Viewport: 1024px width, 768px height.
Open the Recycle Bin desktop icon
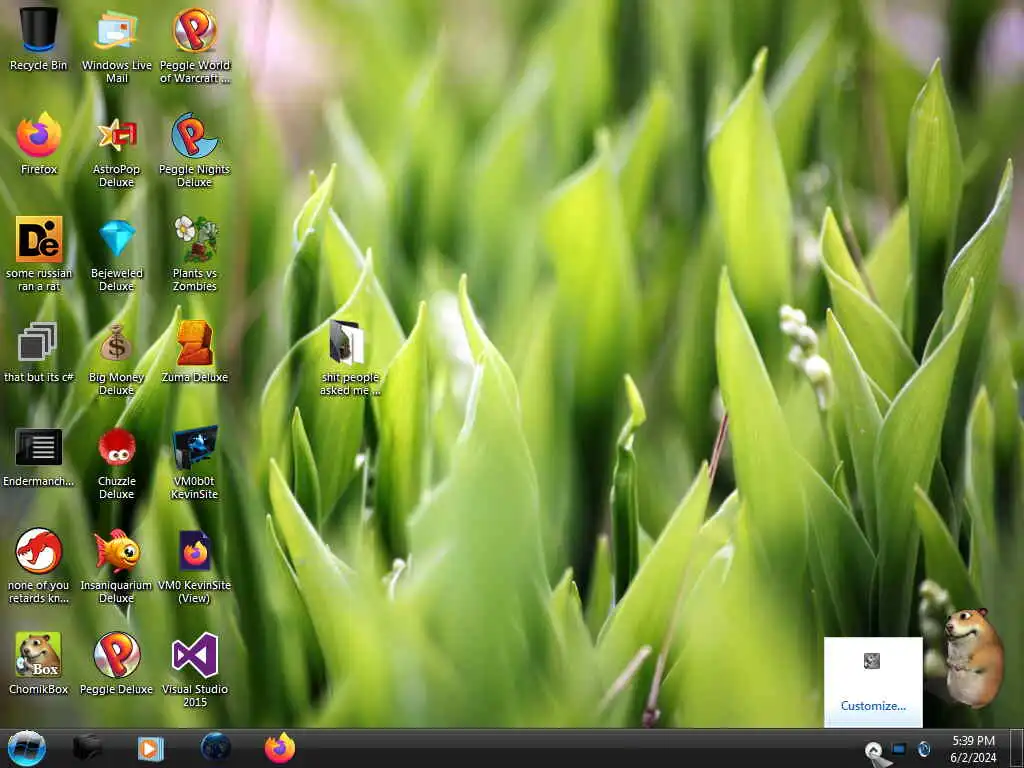tap(39, 38)
